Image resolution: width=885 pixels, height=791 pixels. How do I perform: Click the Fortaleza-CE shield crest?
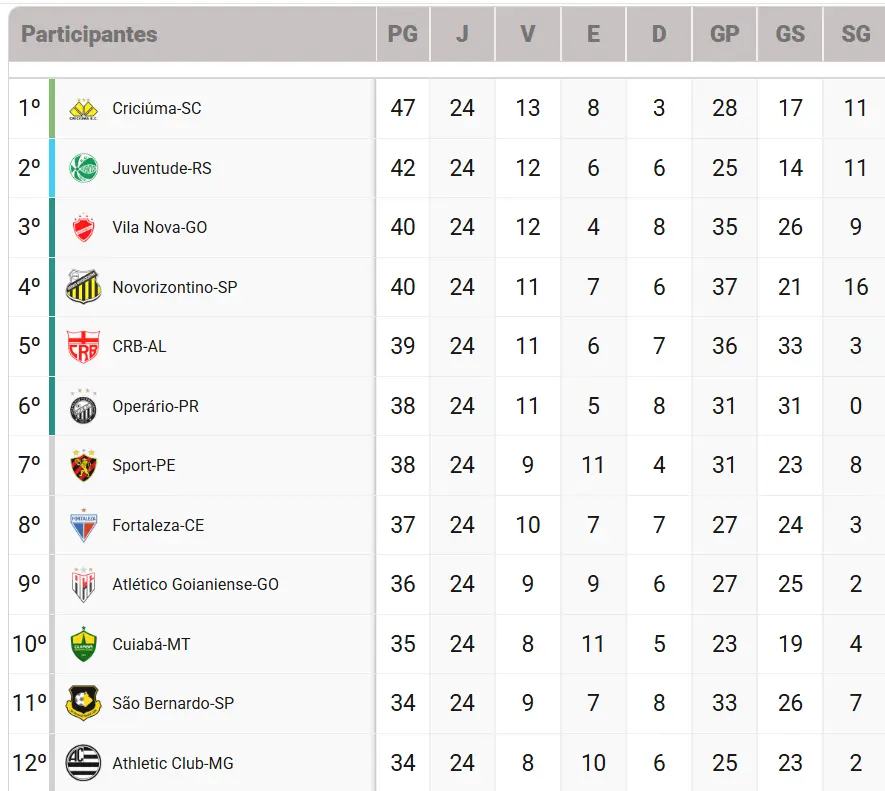click(x=84, y=525)
